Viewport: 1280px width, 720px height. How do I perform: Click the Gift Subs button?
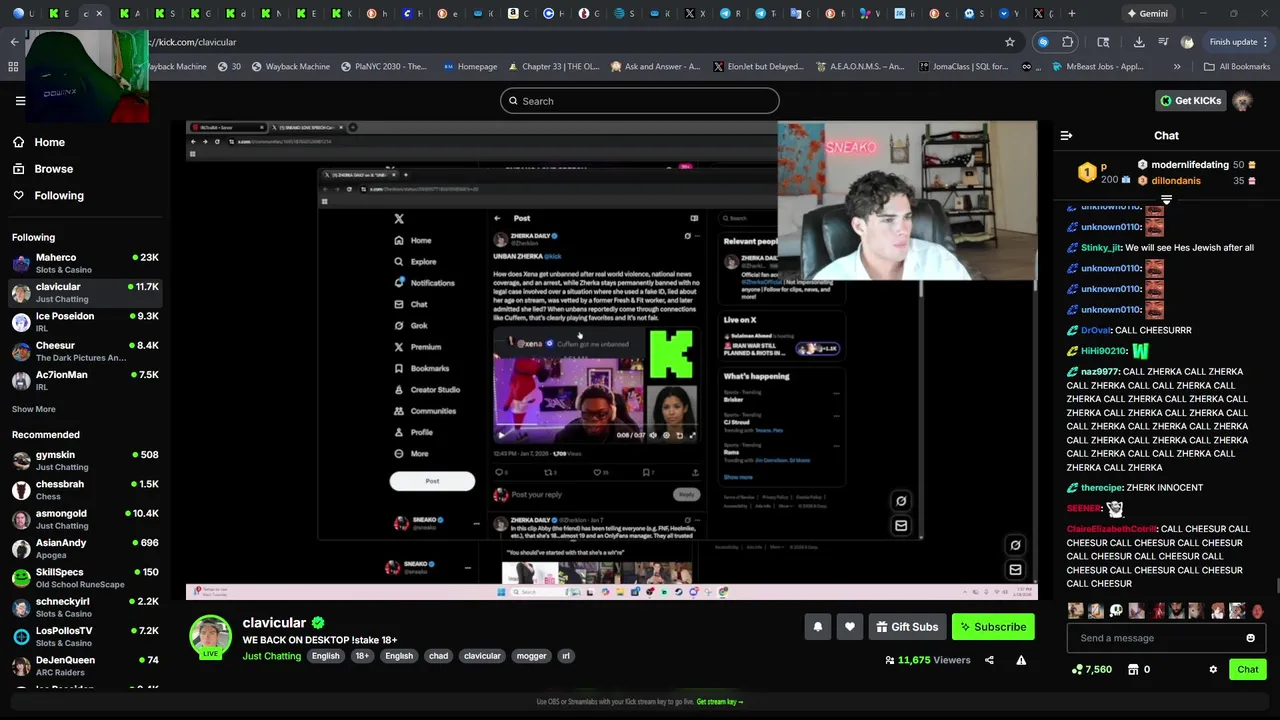pos(907,627)
